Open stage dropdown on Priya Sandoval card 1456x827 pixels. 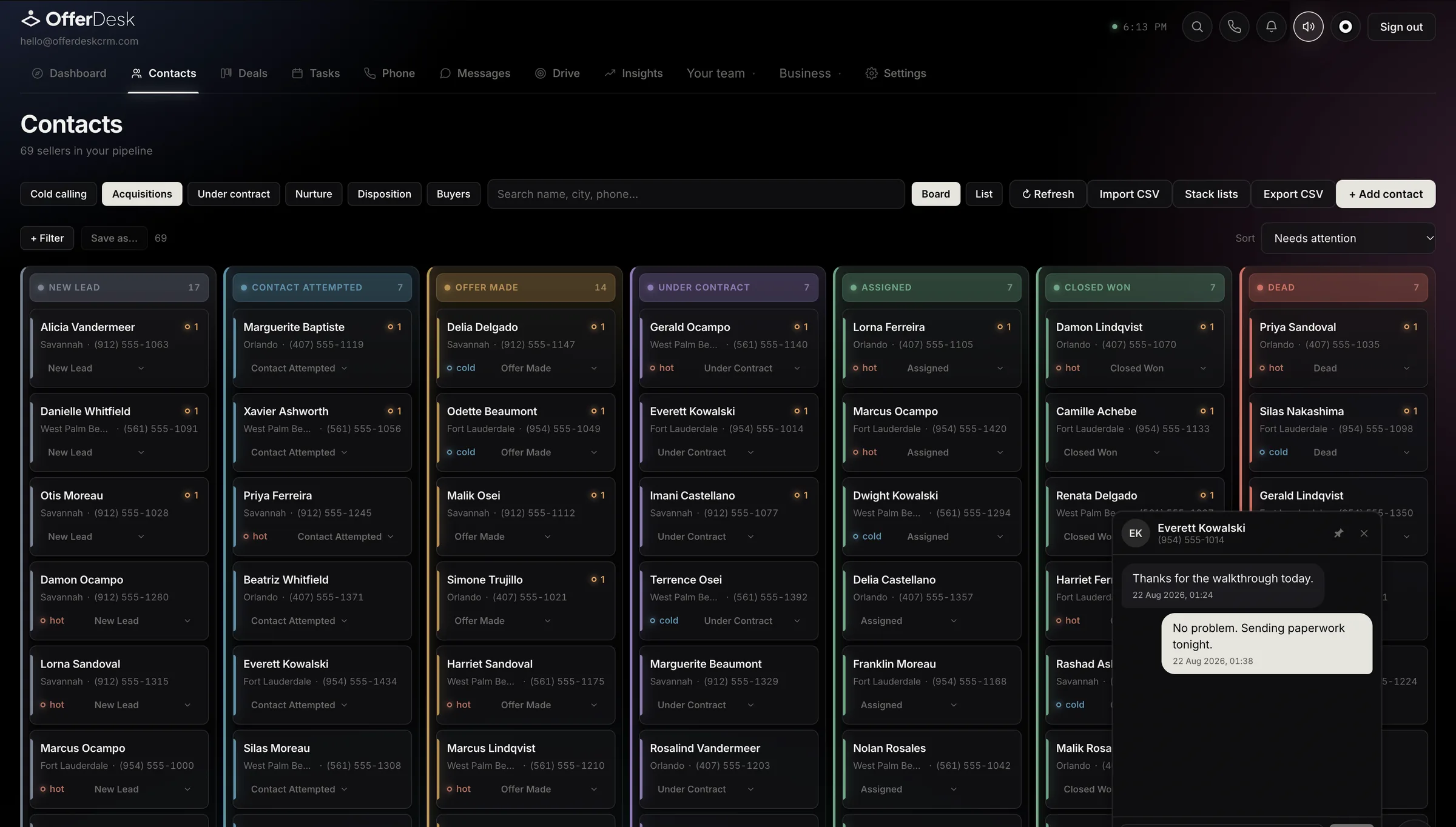point(1362,368)
